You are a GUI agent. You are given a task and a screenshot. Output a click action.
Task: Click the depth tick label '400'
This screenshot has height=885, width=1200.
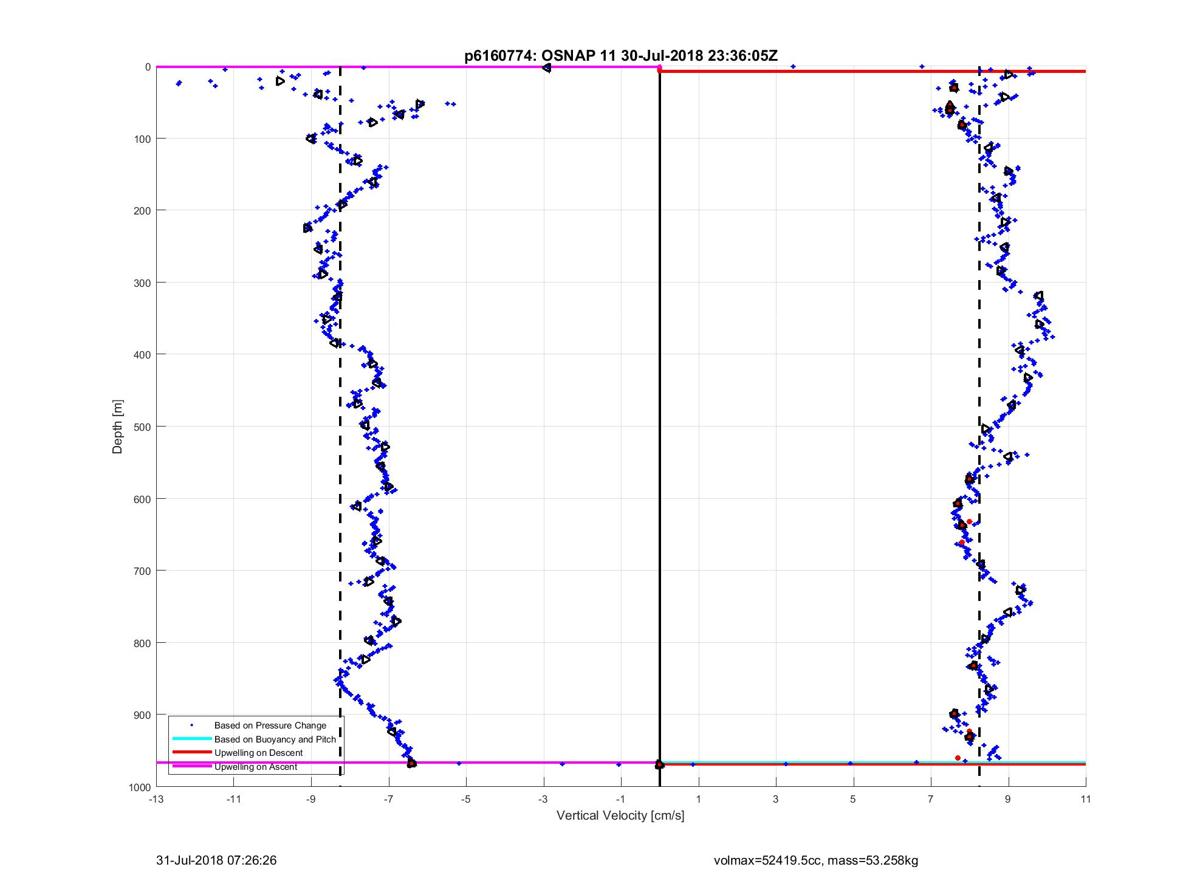[142, 355]
